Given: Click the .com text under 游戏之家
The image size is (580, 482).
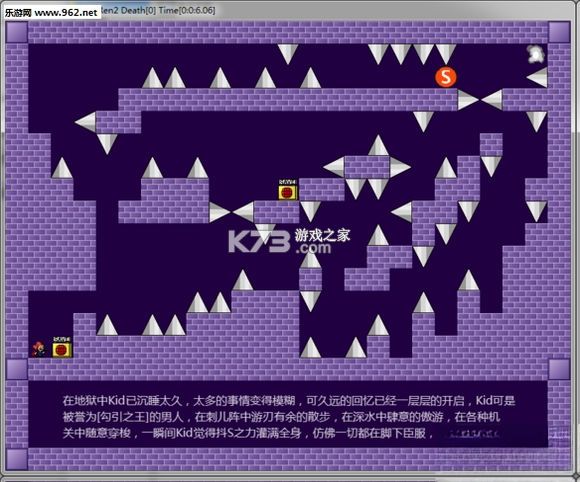Looking at the screenshot, I should tap(313, 248).
